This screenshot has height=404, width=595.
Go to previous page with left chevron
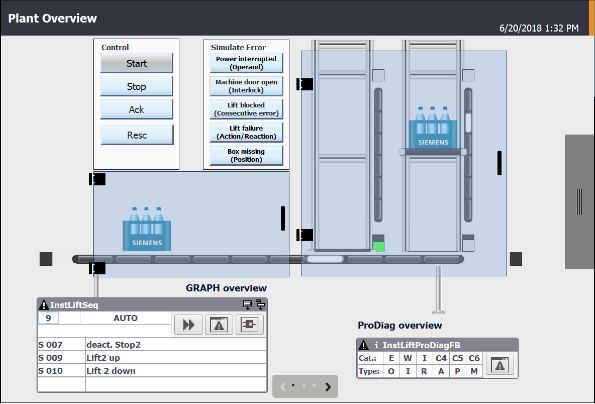283,387
